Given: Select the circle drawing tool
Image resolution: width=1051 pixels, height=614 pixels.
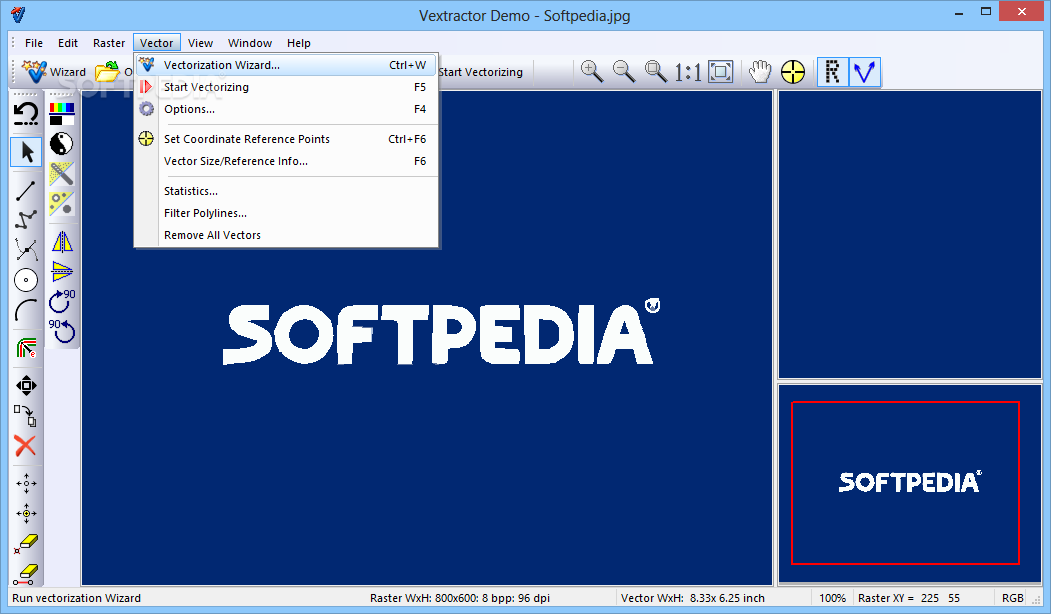Looking at the screenshot, I should tap(26, 280).
